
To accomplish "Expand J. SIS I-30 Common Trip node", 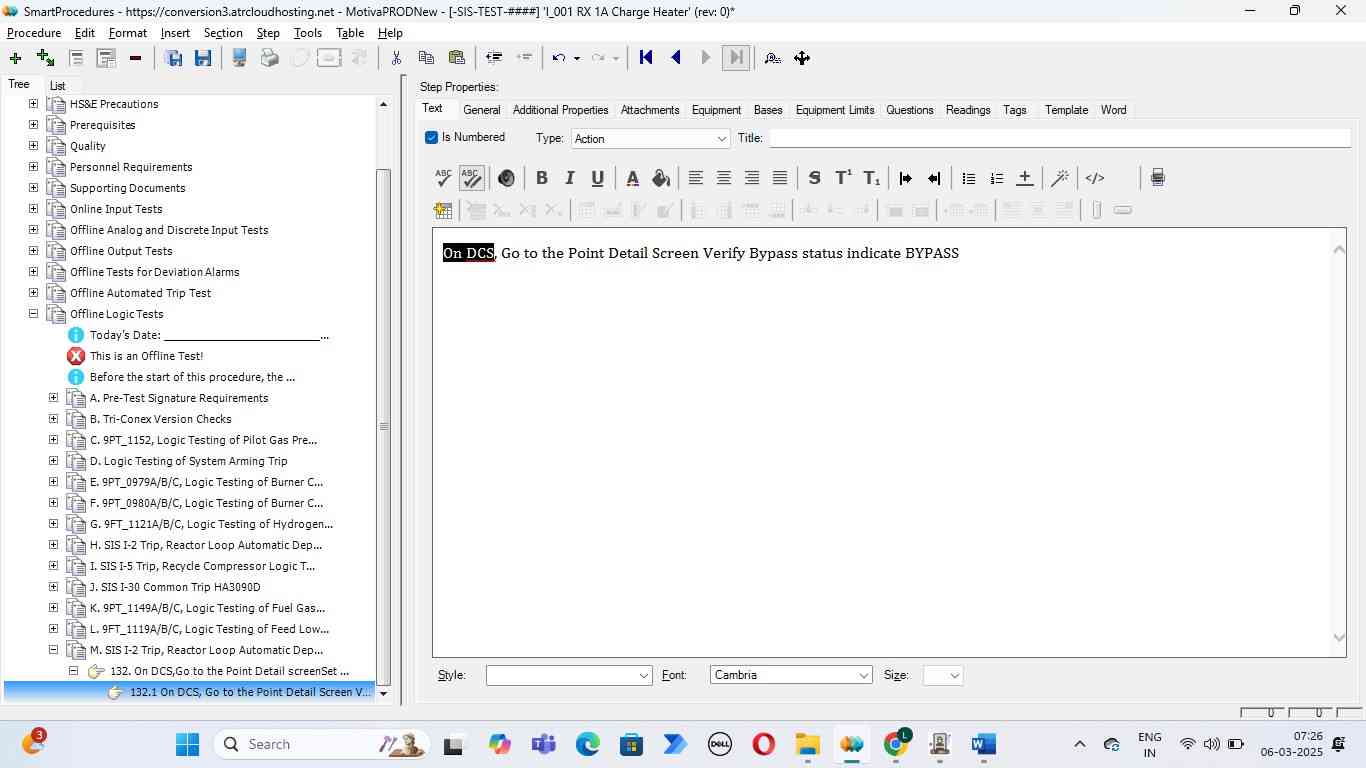I will point(53,587).
